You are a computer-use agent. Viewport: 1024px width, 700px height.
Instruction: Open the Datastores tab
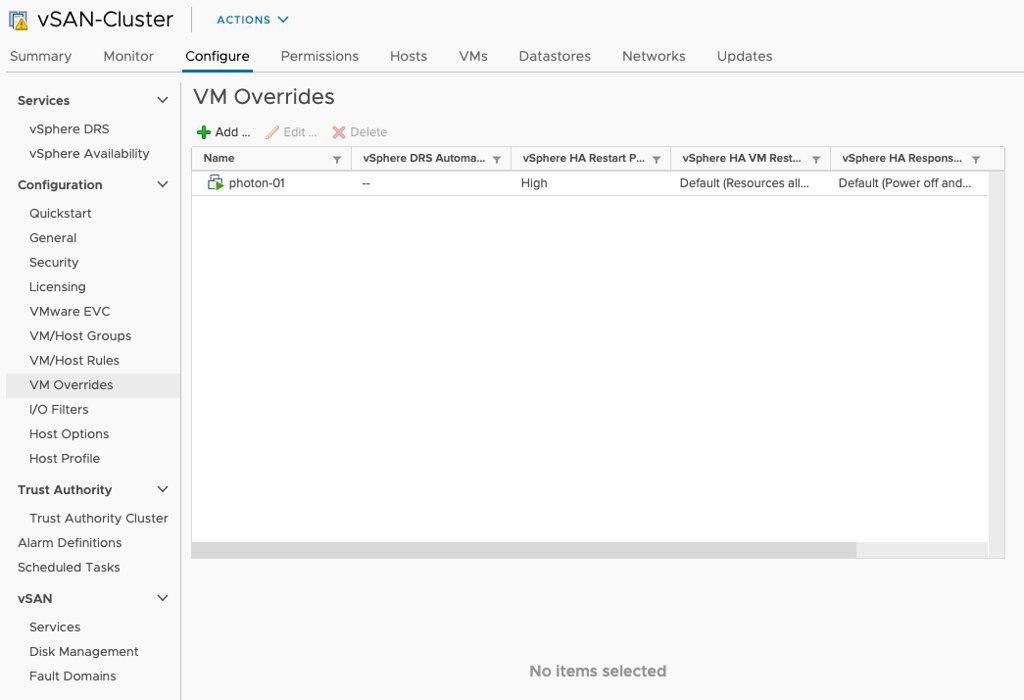click(x=554, y=56)
